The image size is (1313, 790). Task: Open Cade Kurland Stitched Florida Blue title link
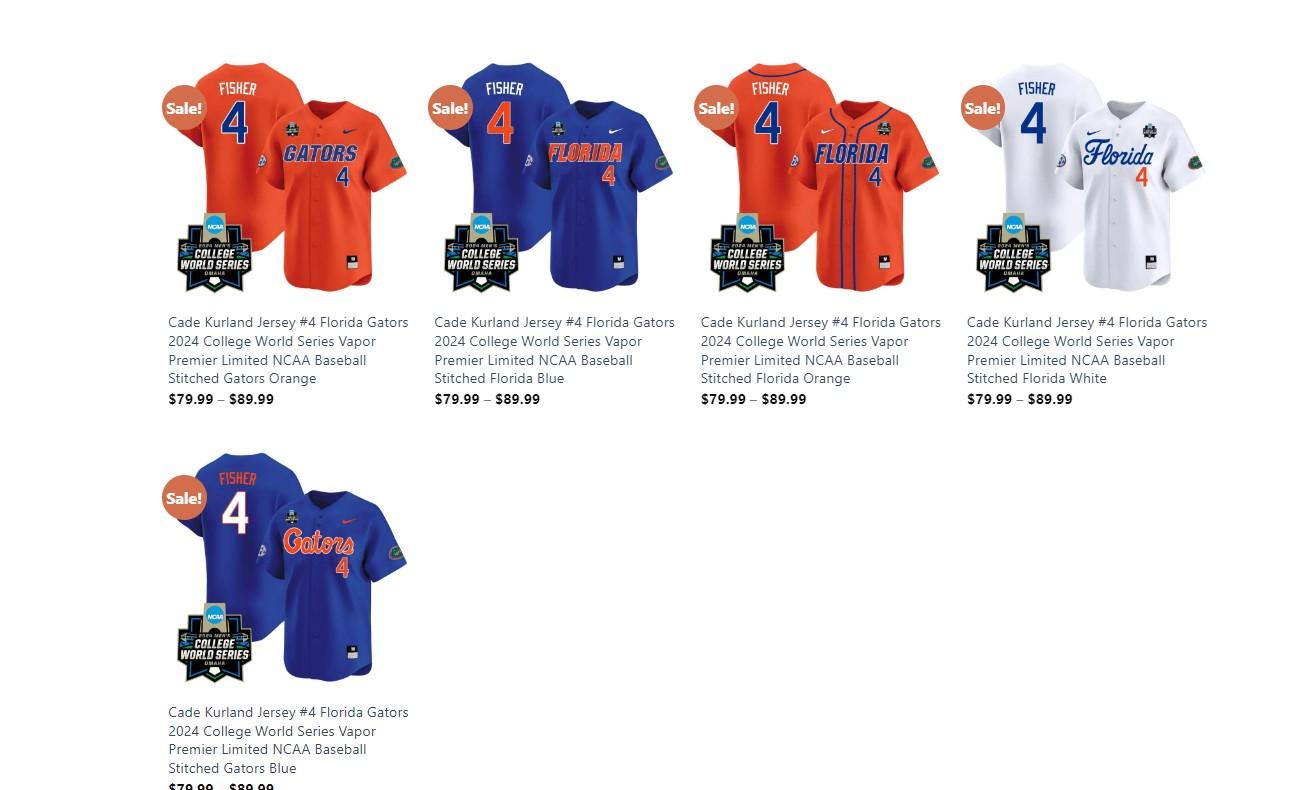click(x=554, y=351)
